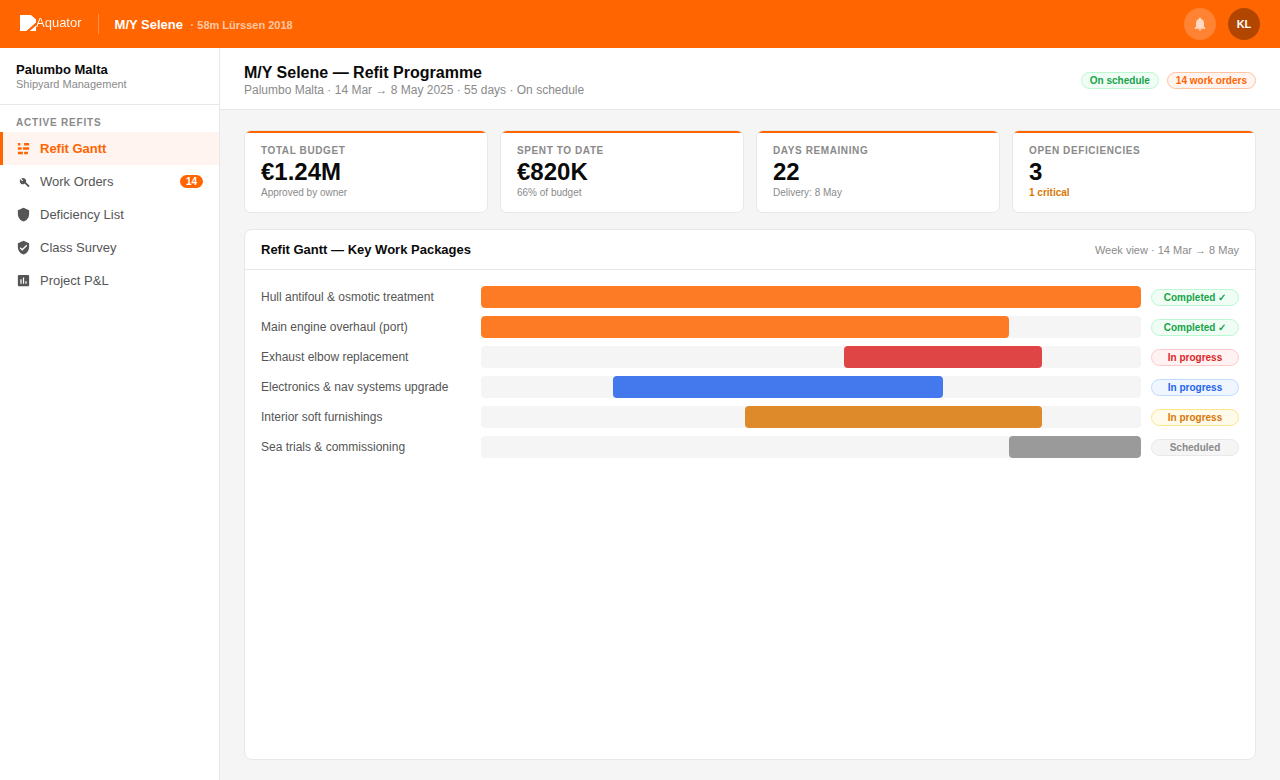The width and height of the screenshot is (1280, 780).
Task: Click the Electronics & nav systems upgrade label
Action: tap(355, 387)
